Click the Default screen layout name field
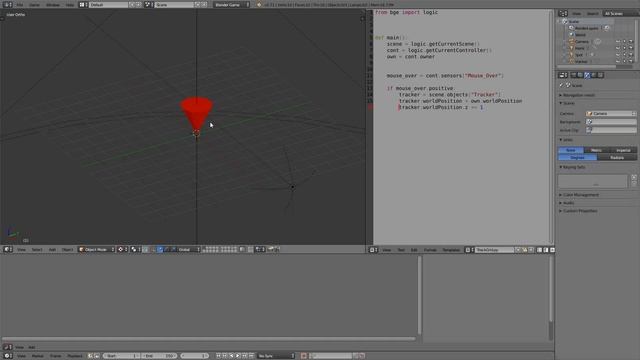Viewport: 640px width, 360px height. 108,4
